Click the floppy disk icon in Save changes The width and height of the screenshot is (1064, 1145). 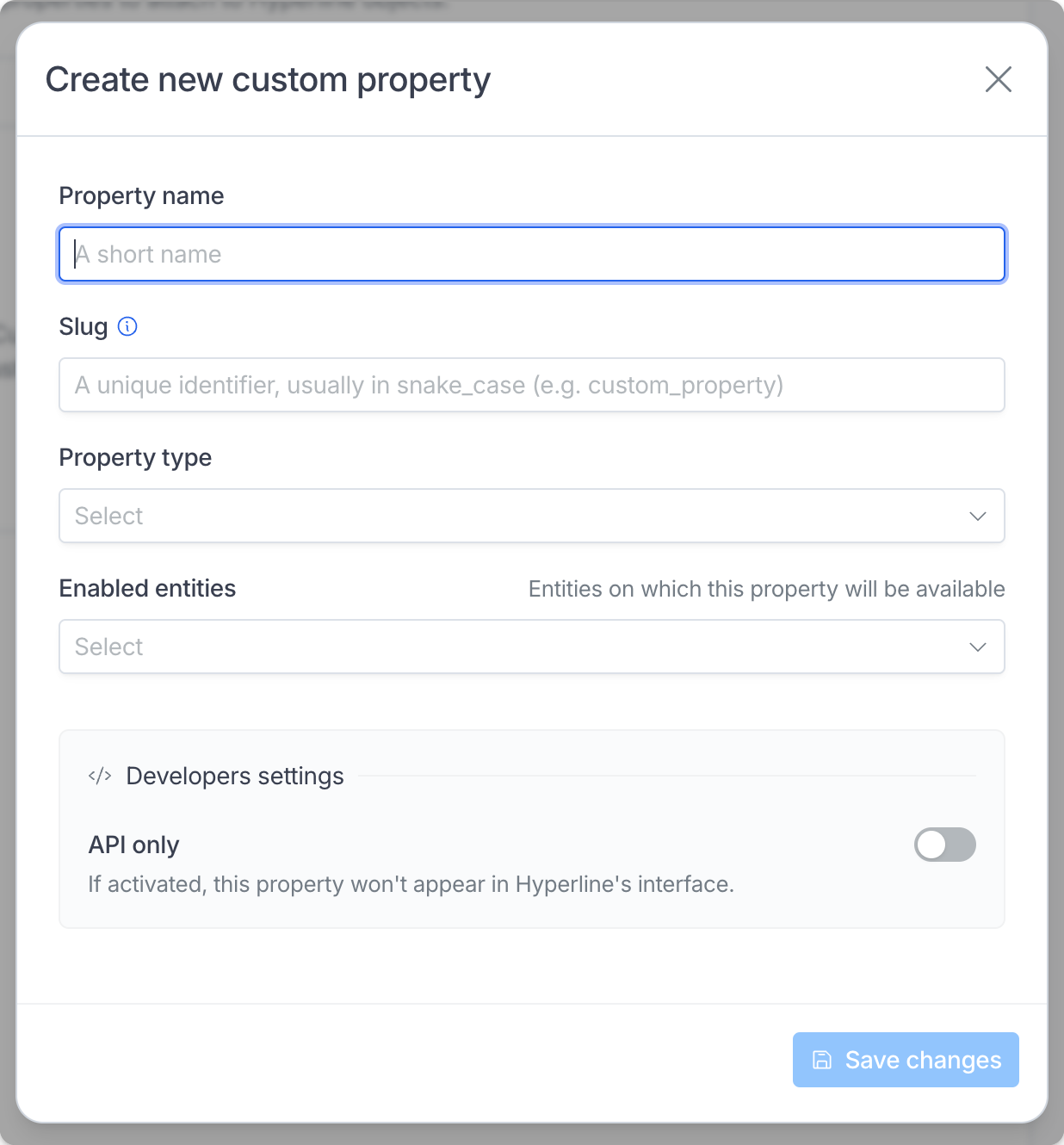[x=823, y=1060]
